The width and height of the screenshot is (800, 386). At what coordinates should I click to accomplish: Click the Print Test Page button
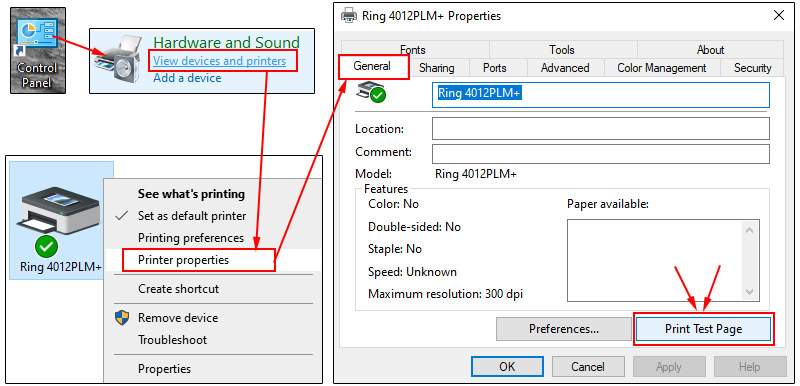703,329
